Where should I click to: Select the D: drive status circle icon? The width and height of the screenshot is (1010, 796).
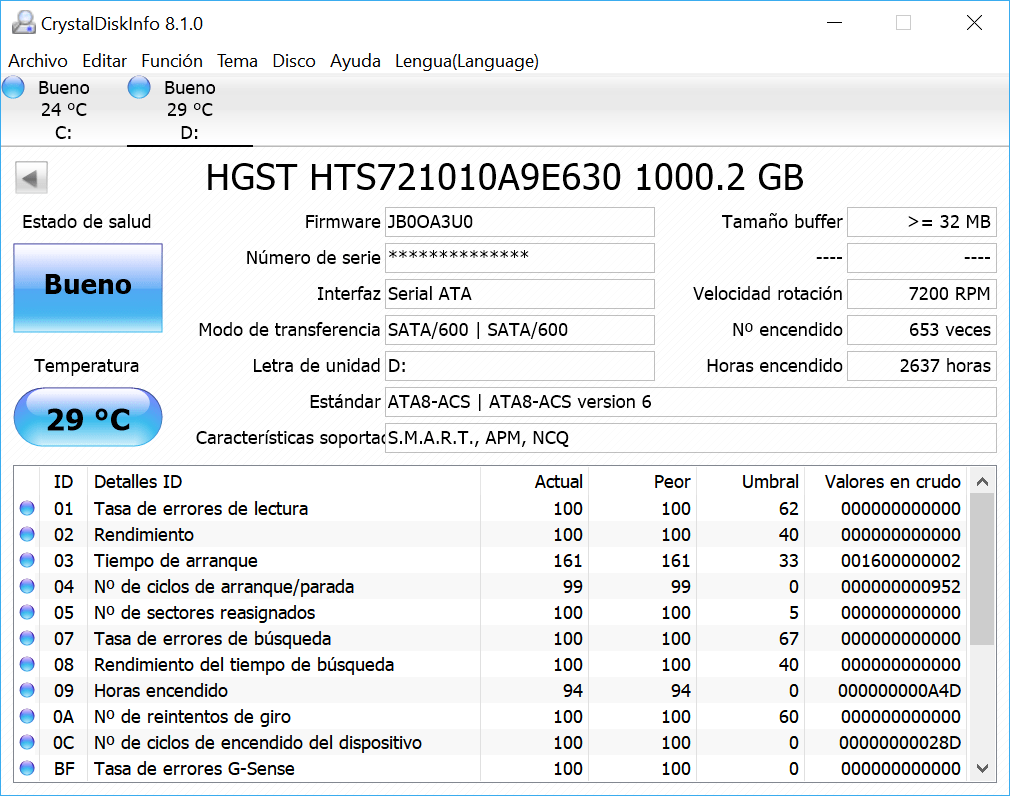tap(139, 87)
